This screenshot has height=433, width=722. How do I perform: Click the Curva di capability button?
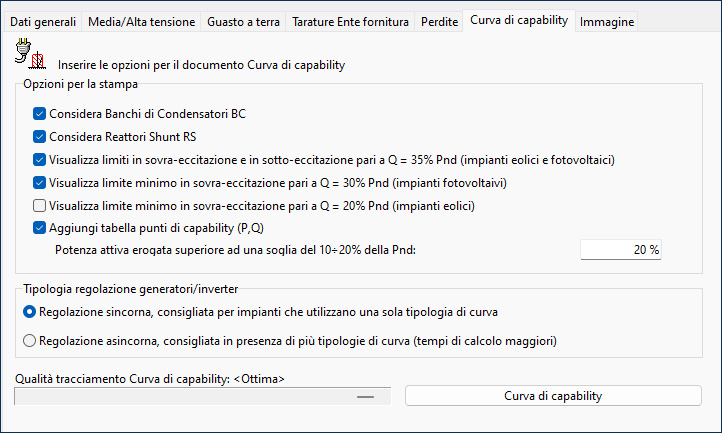tap(553, 396)
